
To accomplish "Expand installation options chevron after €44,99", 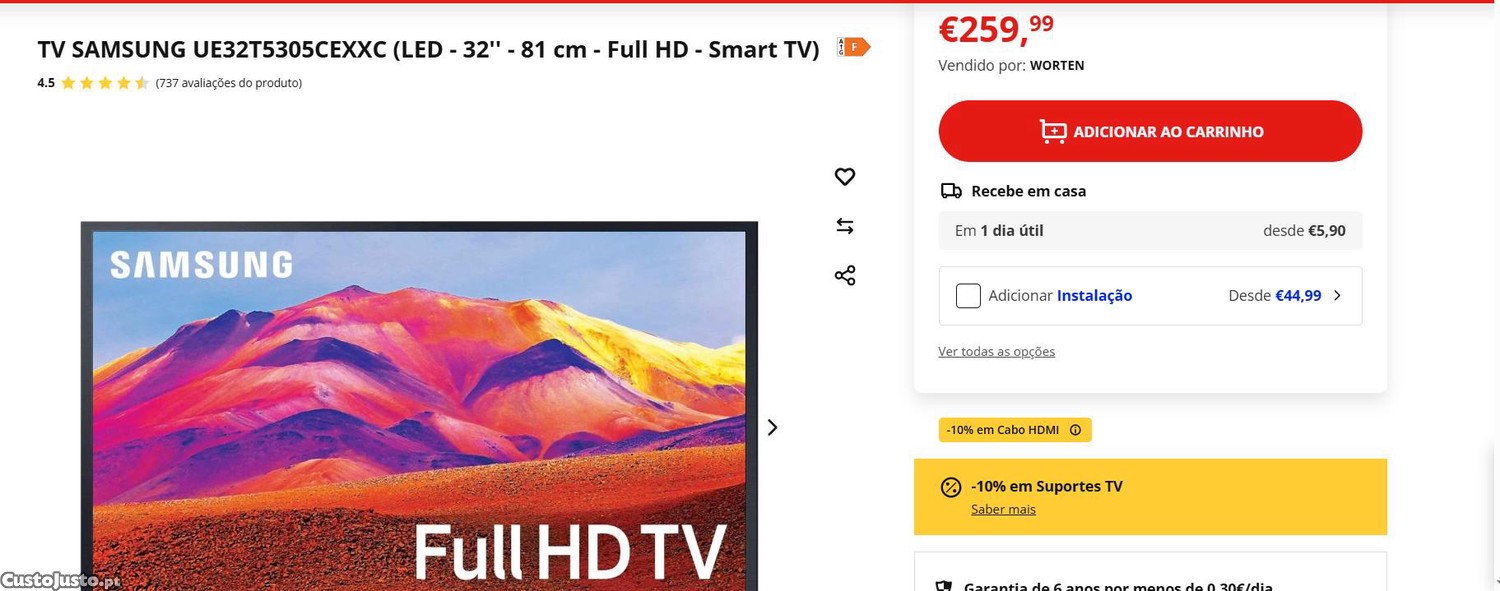I will point(1338,296).
